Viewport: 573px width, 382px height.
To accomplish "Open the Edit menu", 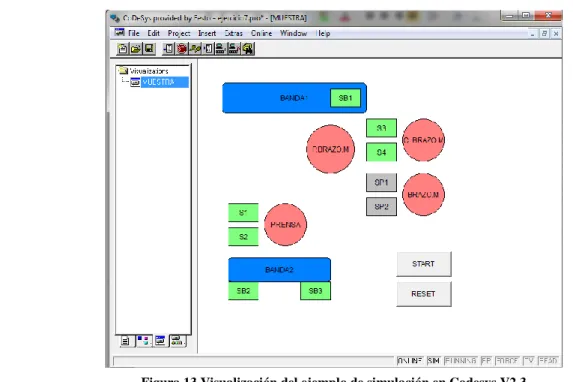I will click(x=153, y=33).
